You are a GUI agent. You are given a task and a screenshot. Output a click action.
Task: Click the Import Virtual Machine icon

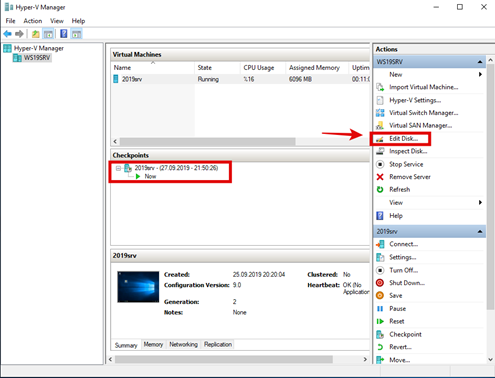click(380, 87)
